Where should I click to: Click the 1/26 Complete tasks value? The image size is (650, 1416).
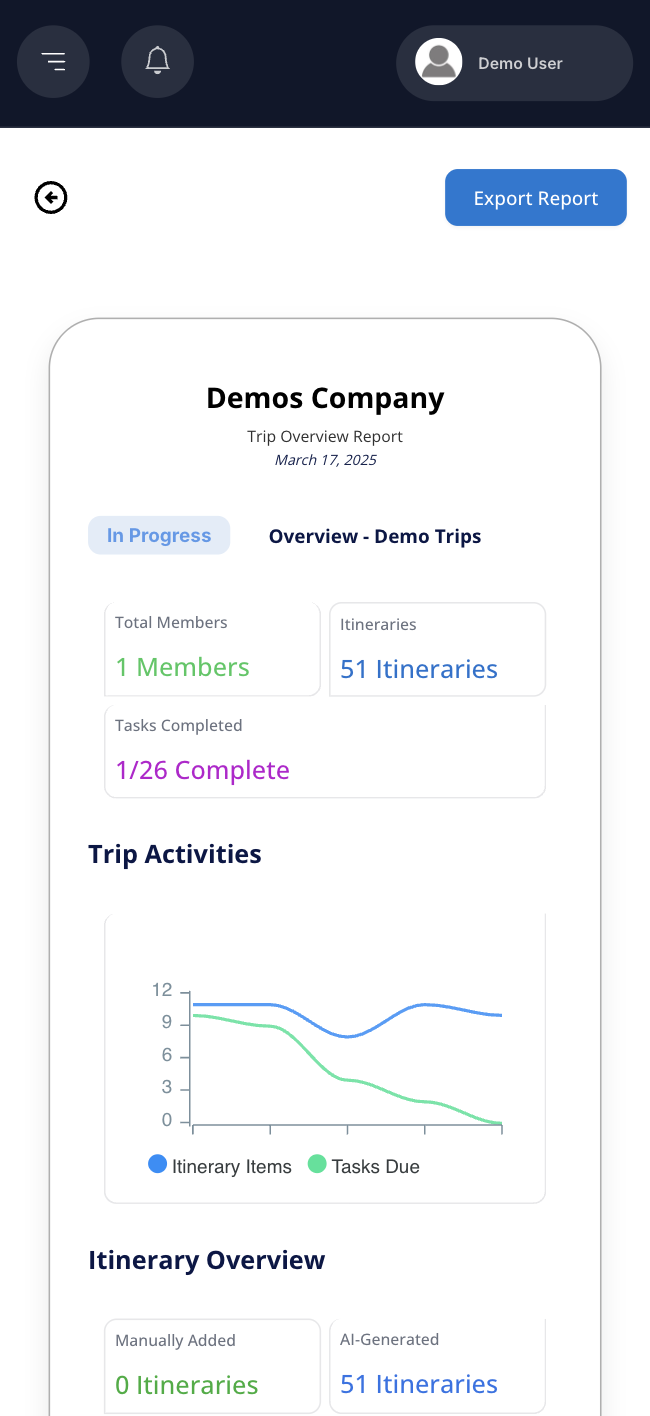click(203, 770)
